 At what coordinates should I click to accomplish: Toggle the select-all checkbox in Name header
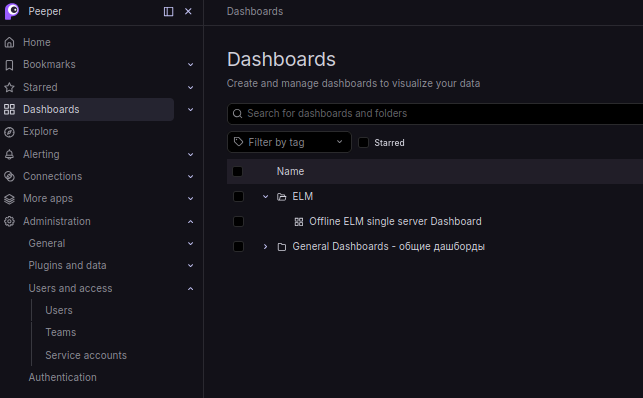tap(237, 171)
